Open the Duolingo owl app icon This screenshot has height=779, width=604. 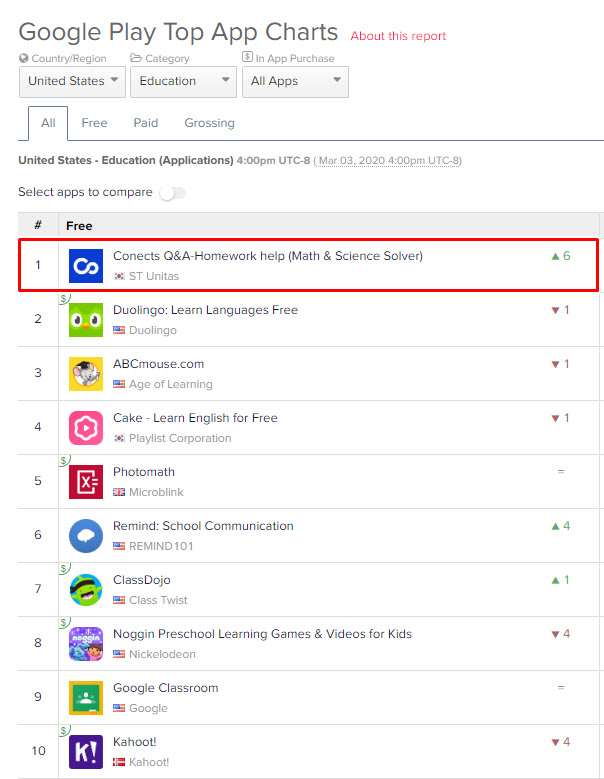pyautogui.click(x=86, y=320)
